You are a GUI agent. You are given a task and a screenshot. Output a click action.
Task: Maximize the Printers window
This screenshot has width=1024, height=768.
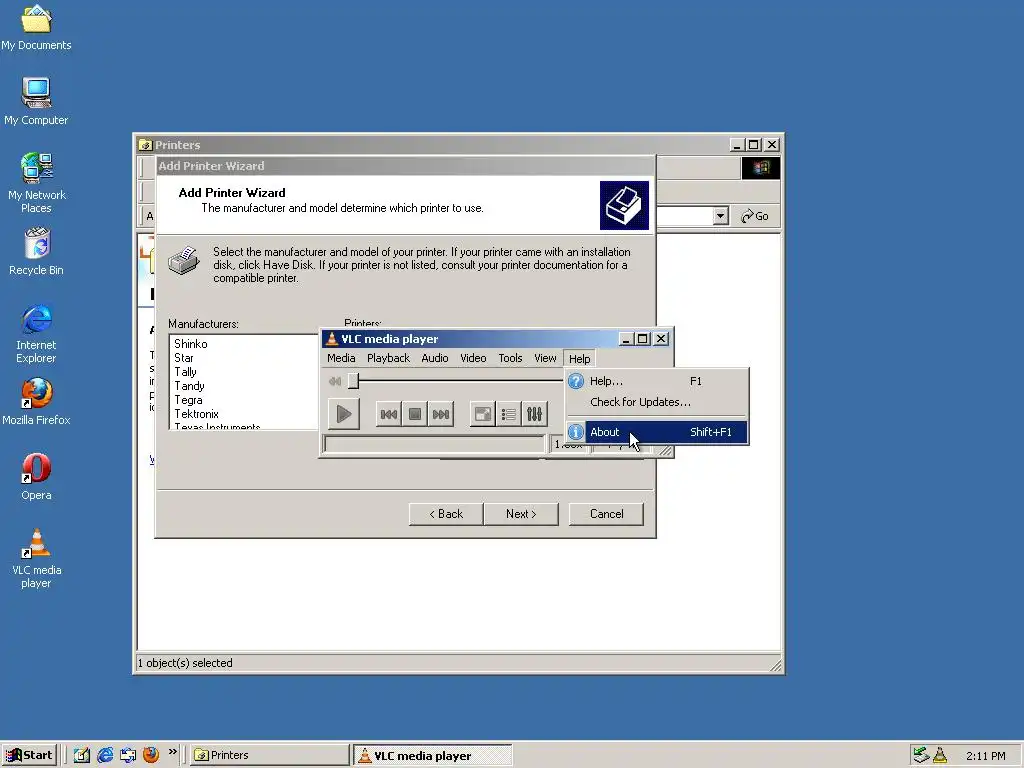click(754, 144)
